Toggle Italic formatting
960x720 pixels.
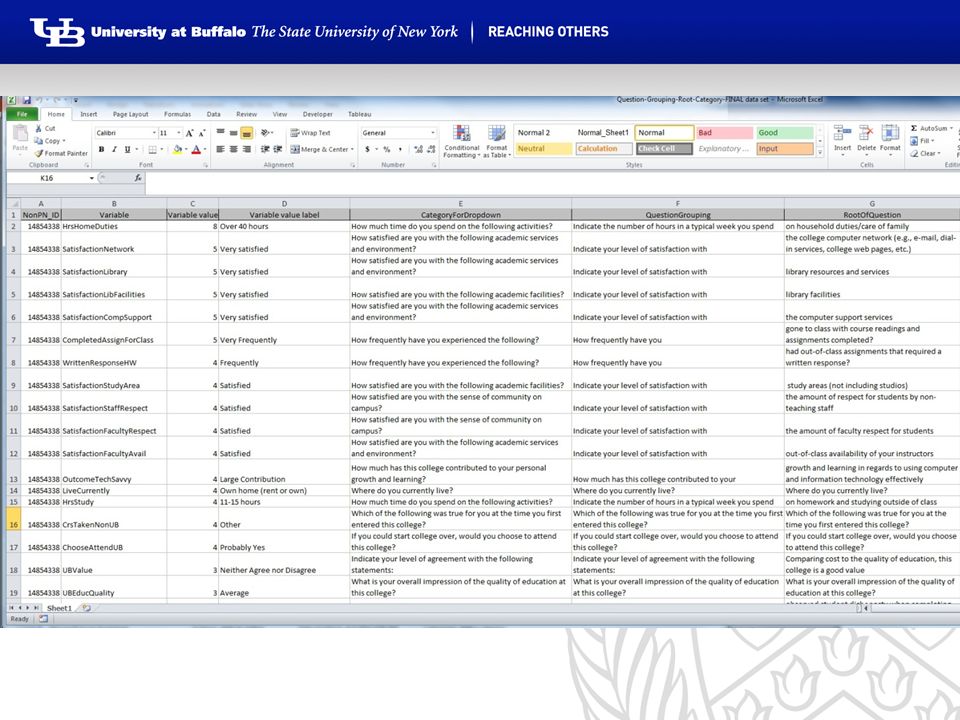pos(114,149)
